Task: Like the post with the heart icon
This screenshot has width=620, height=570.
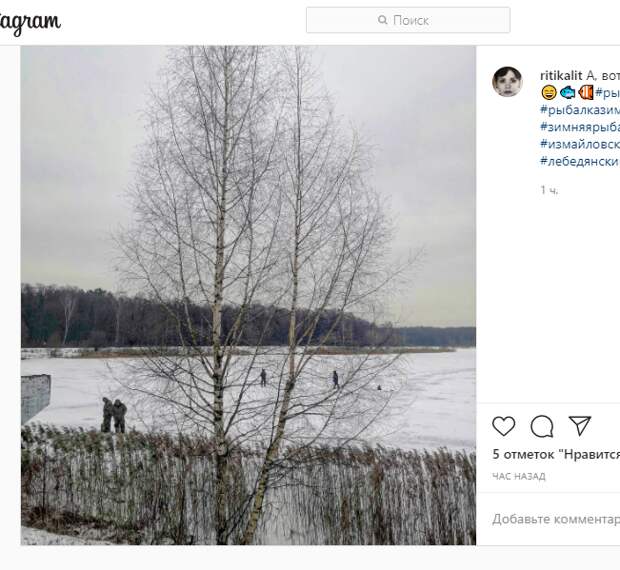Action: [x=503, y=426]
